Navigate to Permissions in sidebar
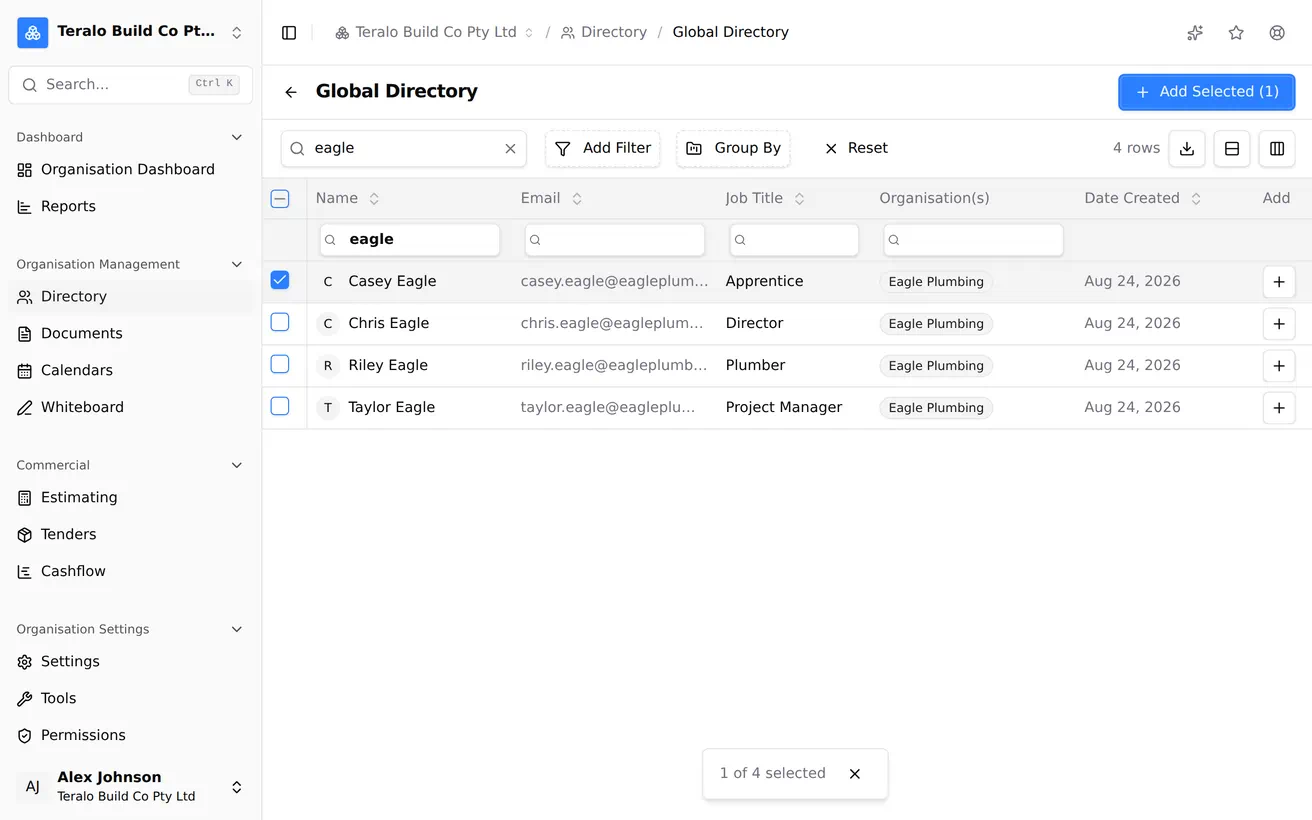The width and height of the screenshot is (1312, 820). [x=131, y=736]
